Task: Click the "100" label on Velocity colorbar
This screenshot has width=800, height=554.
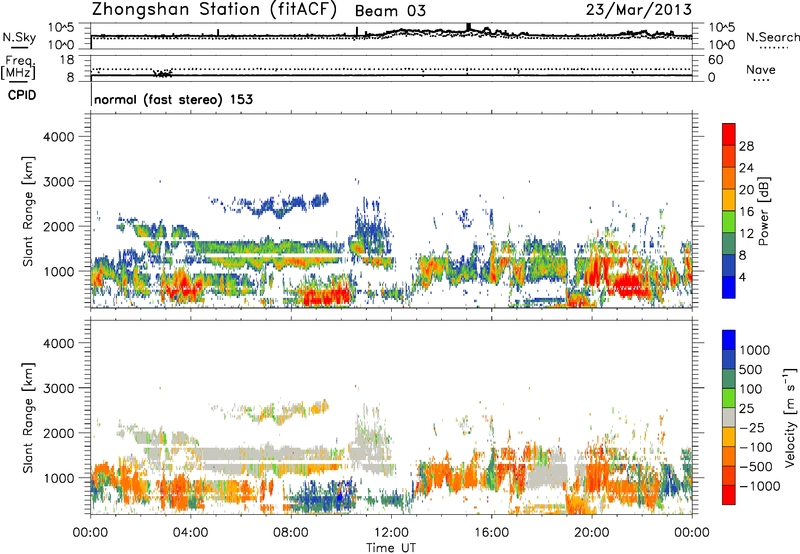Action: [751, 389]
